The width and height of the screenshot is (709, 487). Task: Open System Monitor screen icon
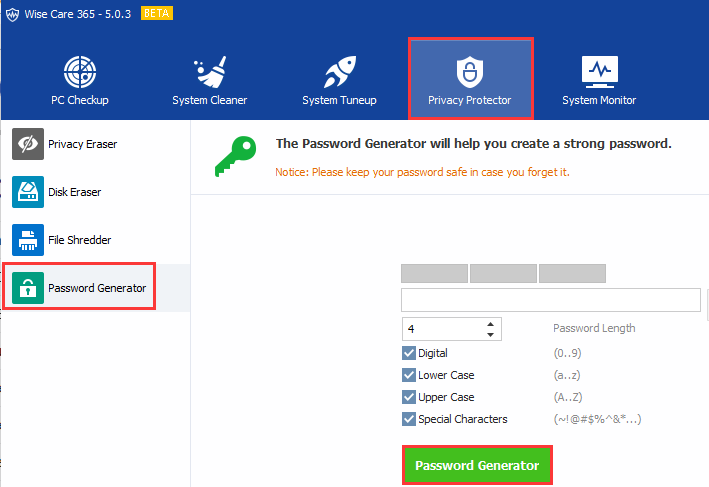click(600, 72)
